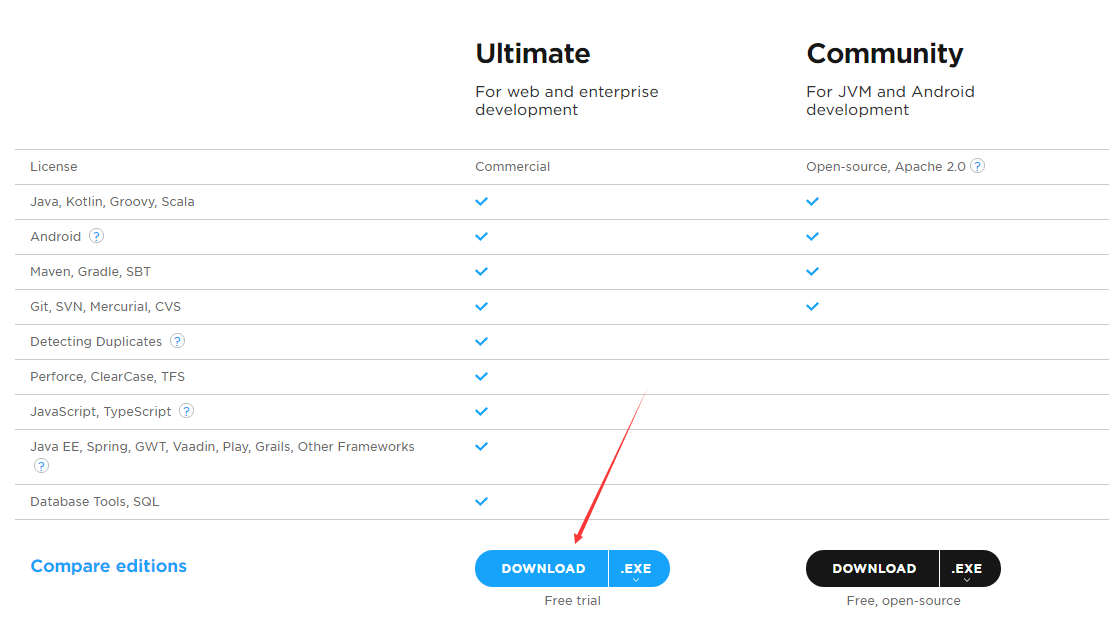Screen dimensions: 1109x620
Task: Click Community checkmark in Android row
Action: click(x=812, y=236)
